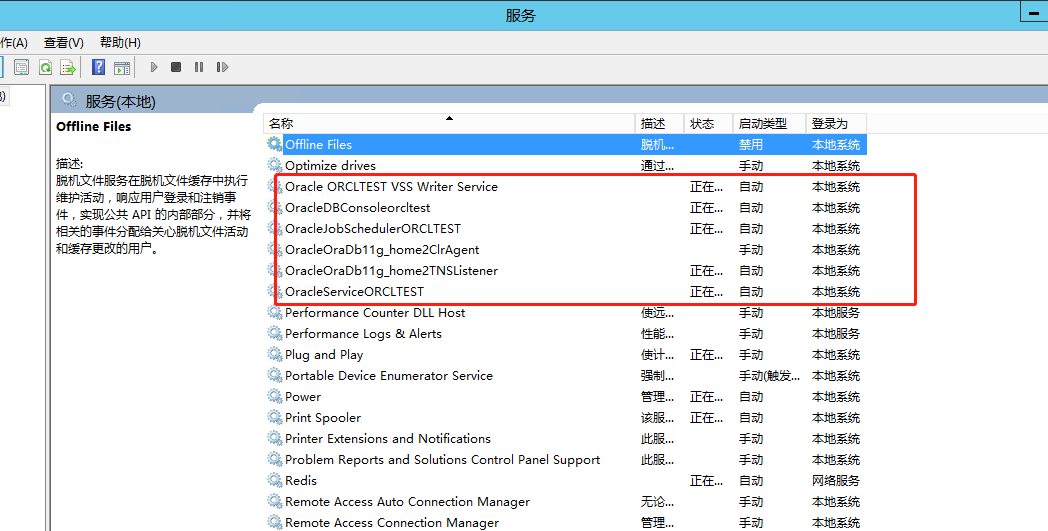Click gear icon of Performance Counter DLL Host
The height and width of the screenshot is (531, 1048).
274,312
